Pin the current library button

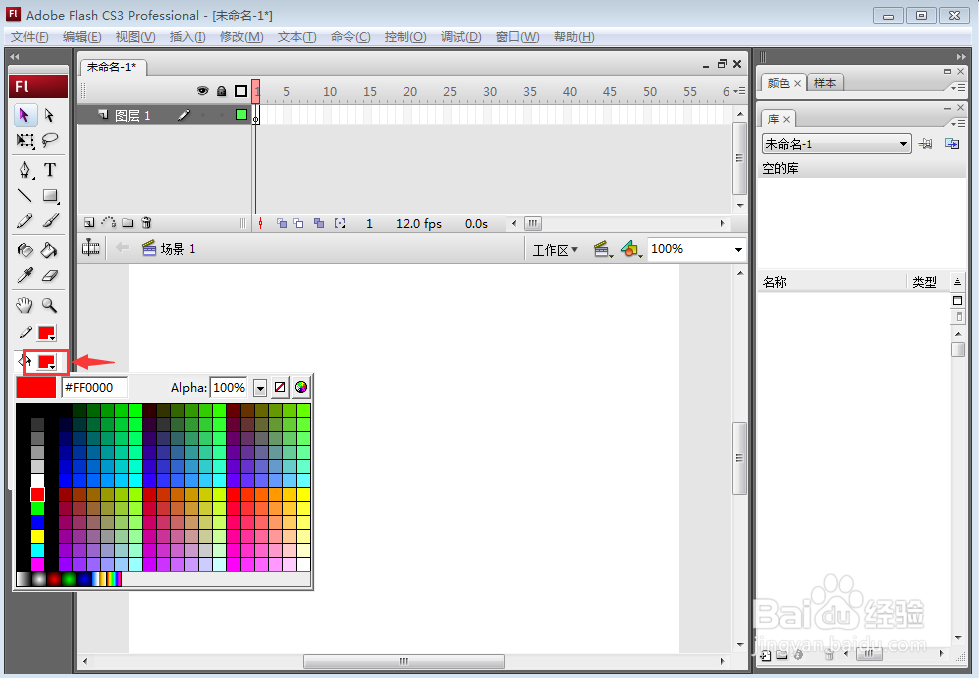(925, 144)
